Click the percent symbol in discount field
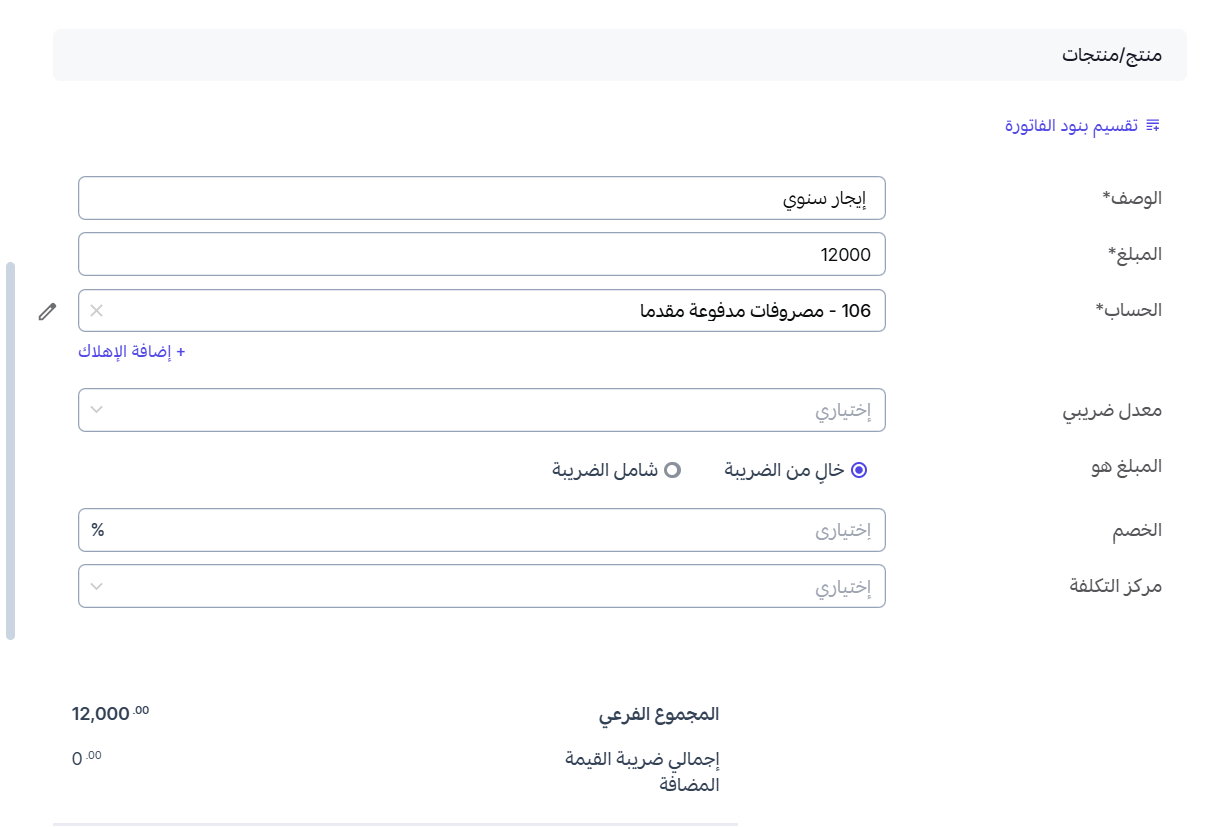1206x827 pixels. pos(98,530)
